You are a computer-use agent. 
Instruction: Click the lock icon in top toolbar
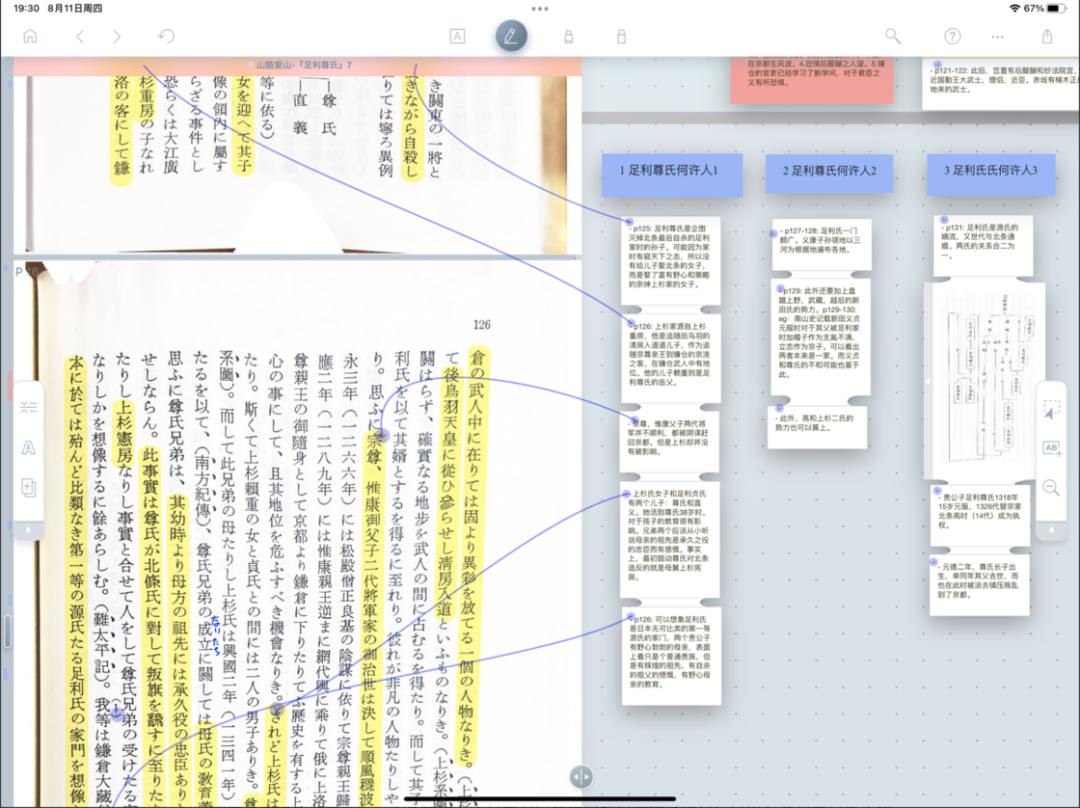(621, 37)
